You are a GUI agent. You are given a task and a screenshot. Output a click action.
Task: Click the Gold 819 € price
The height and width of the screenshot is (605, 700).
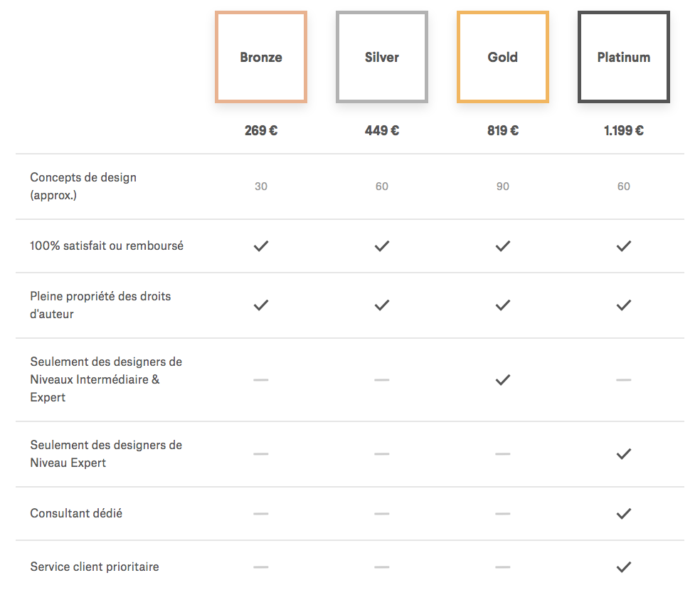503,130
